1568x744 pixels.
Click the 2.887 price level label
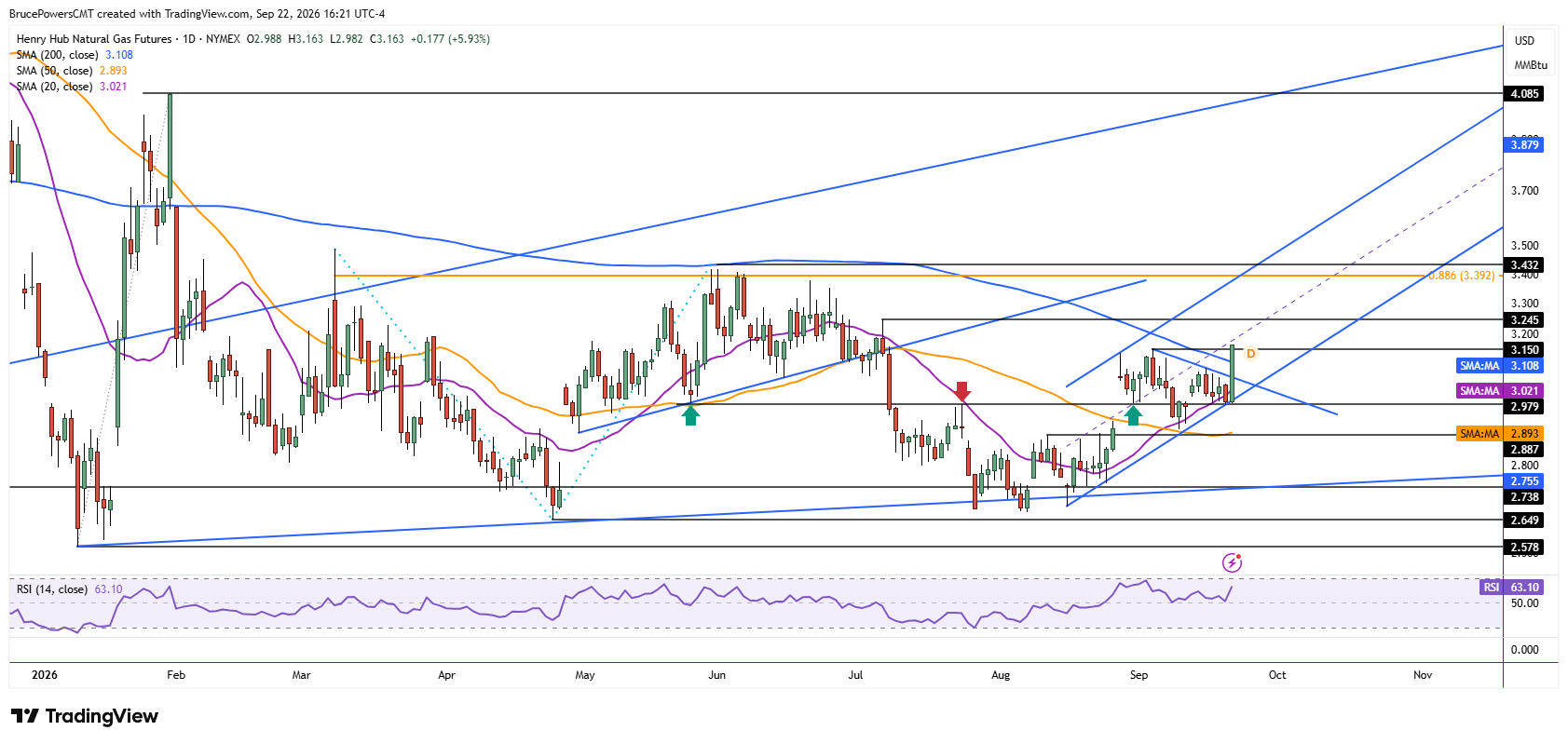tap(1524, 450)
